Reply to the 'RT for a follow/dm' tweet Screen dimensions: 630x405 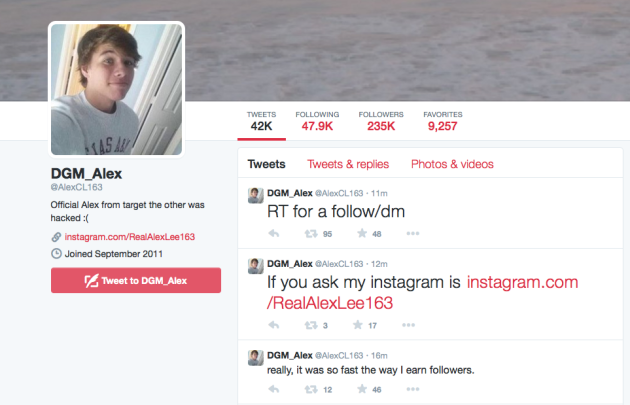tap(274, 233)
